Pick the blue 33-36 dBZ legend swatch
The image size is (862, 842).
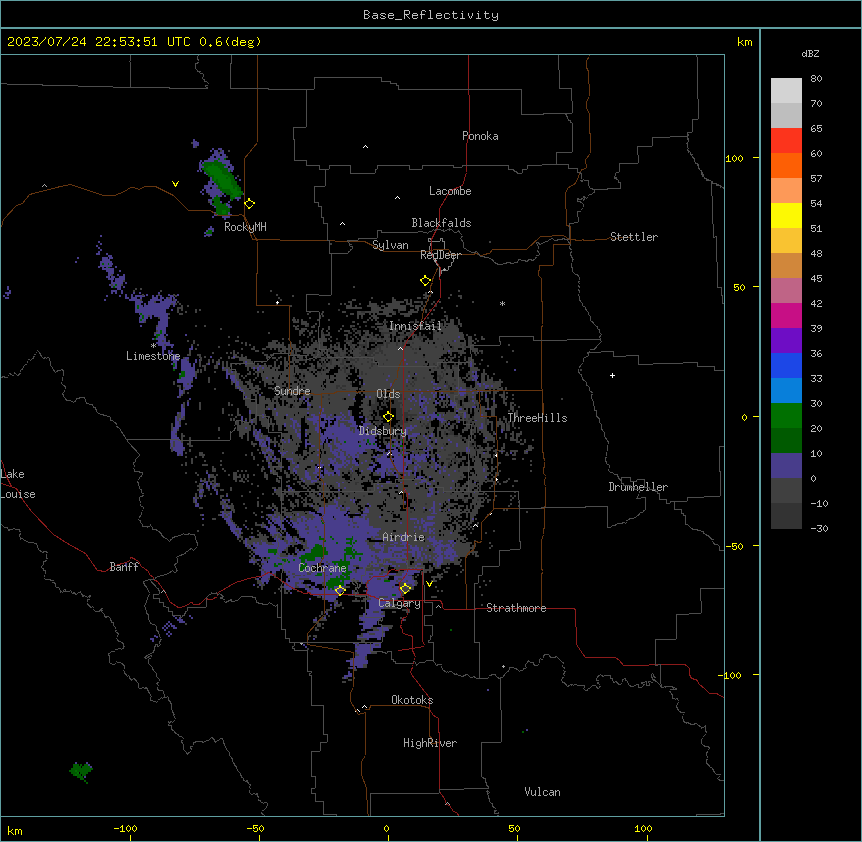tap(786, 365)
